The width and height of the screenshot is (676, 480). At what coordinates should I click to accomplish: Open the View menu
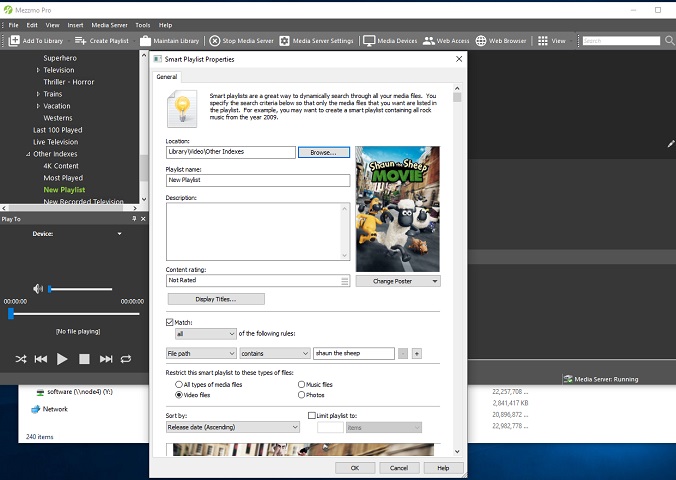click(52, 25)
